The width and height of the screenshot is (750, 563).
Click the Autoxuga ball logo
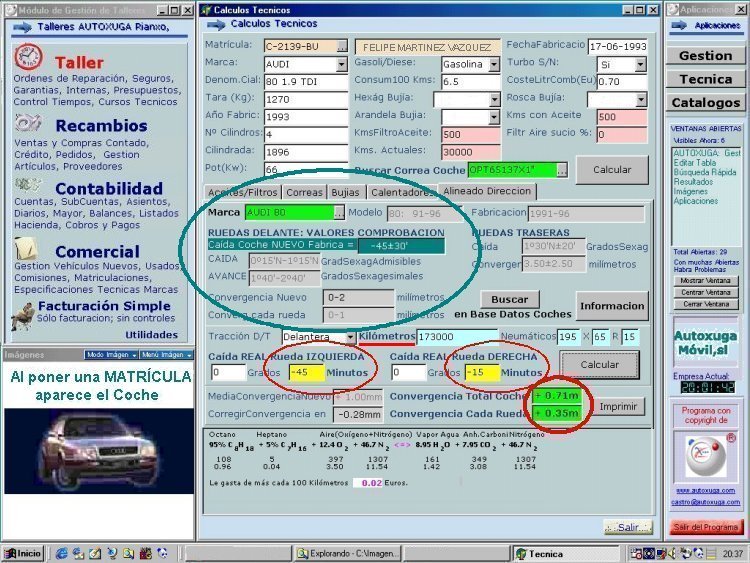pyautogui.click(x=706, y=456)
